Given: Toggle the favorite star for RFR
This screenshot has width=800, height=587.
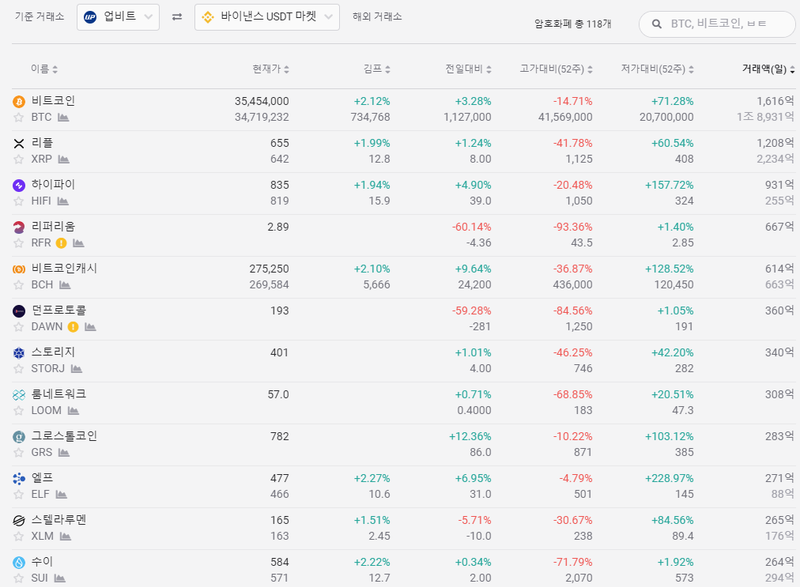Looking at the screenshot, I should [x=19, y=243].
